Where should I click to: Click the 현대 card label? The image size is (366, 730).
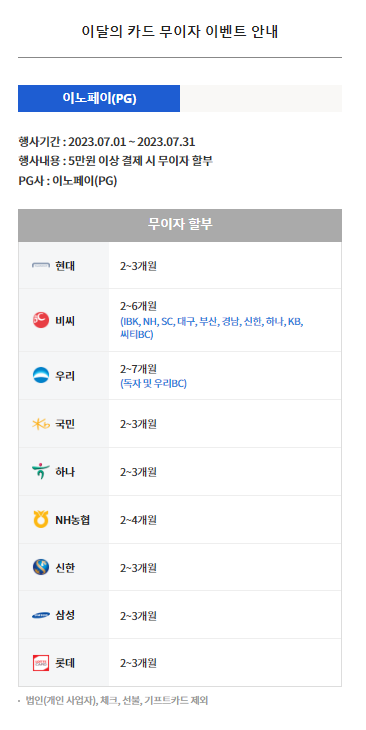coord(65,266)
